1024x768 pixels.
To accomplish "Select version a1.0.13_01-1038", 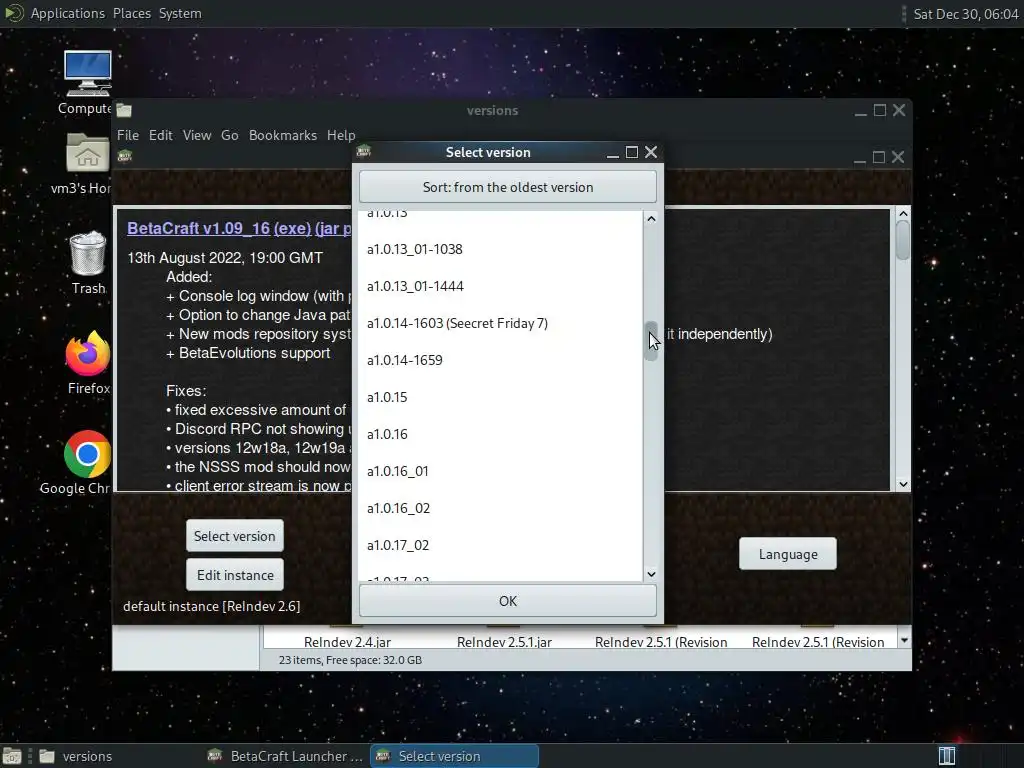I will pos(500,249).
